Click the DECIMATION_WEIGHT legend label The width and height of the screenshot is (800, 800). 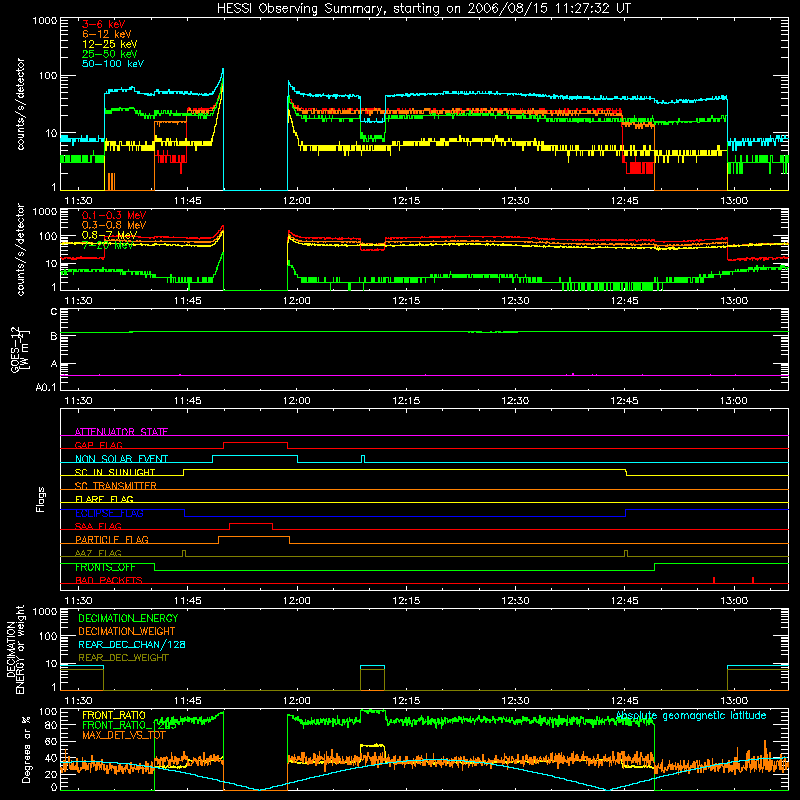pyautogui.click(x=127, y=631)
